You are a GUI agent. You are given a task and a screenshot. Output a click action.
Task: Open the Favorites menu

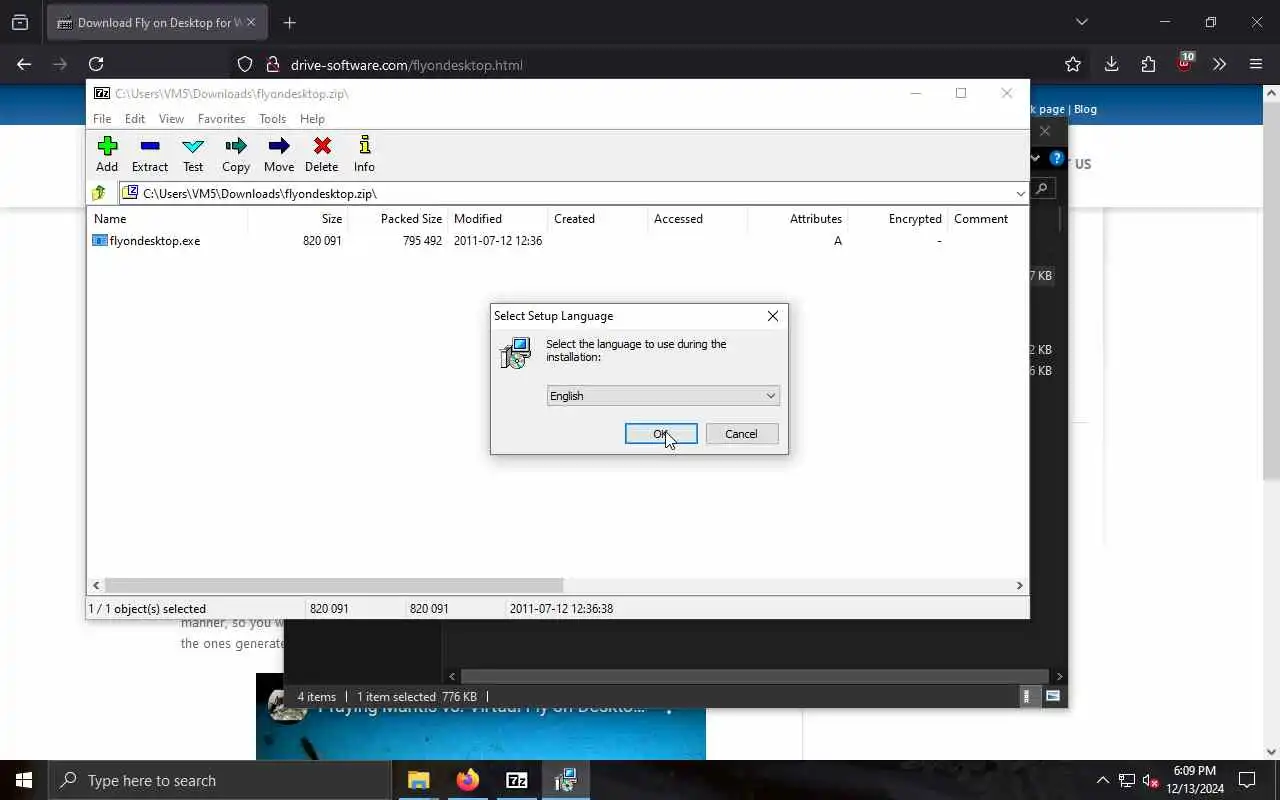pyautogui.click(x=221, y=118)
